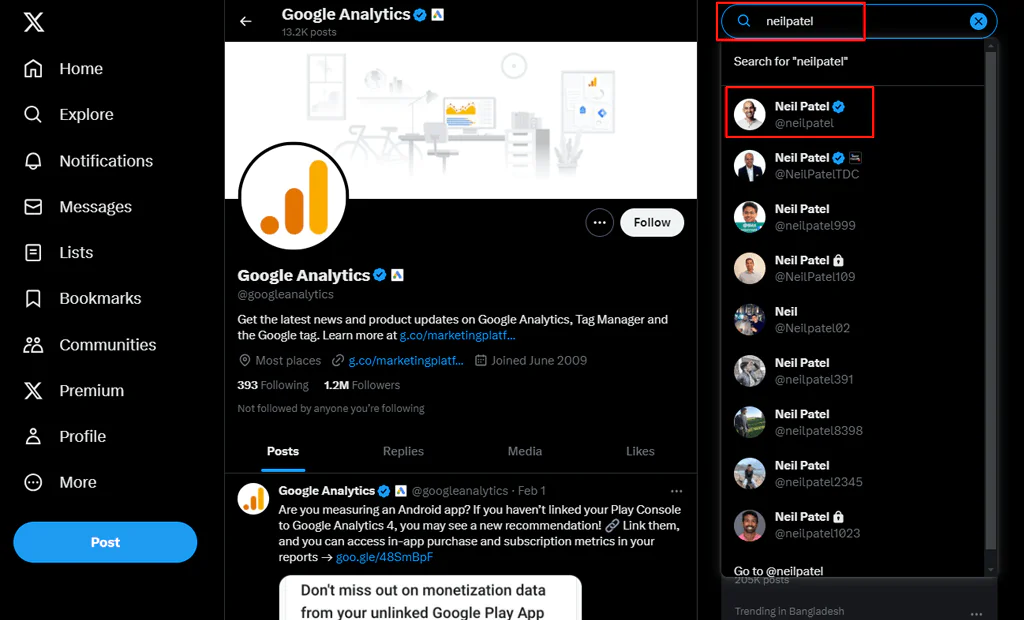The image size is (1024, 620).
Task: Click the magnifier icon in search box
Action: point(744,21)
